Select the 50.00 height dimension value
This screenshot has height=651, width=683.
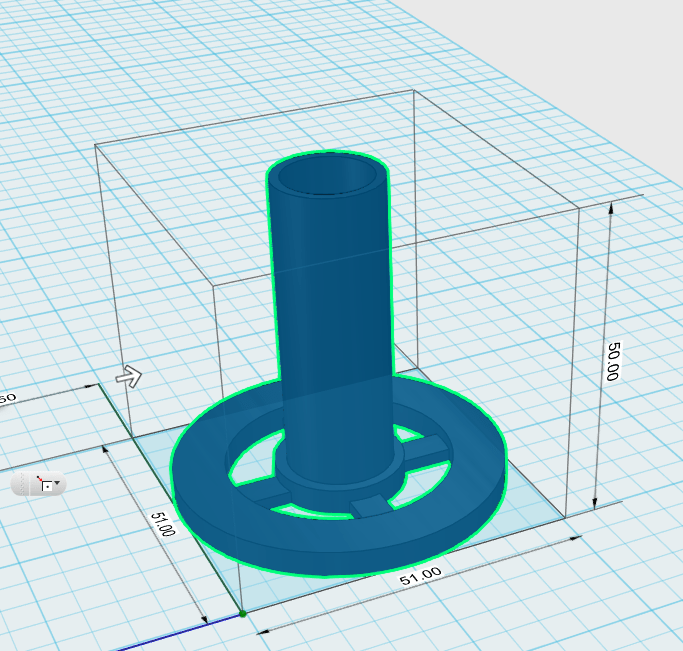613,361
